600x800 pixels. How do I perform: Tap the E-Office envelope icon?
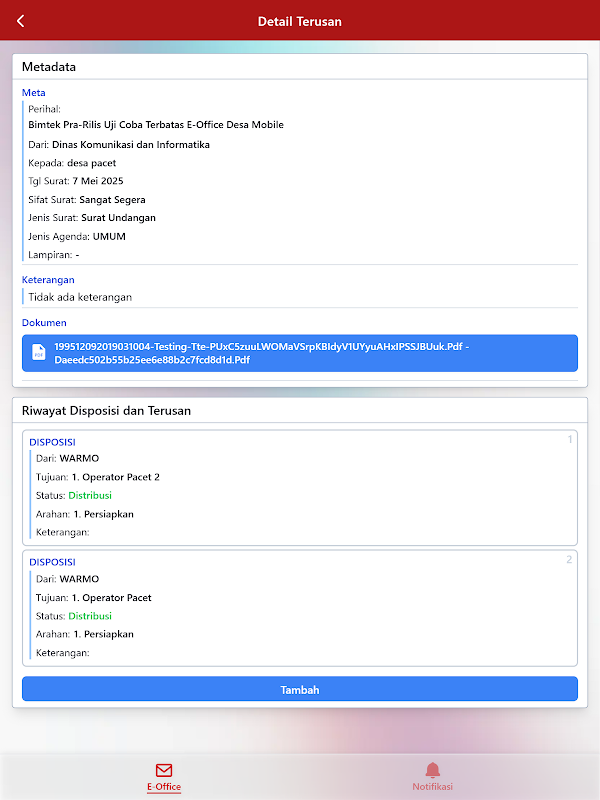(164, 770)
